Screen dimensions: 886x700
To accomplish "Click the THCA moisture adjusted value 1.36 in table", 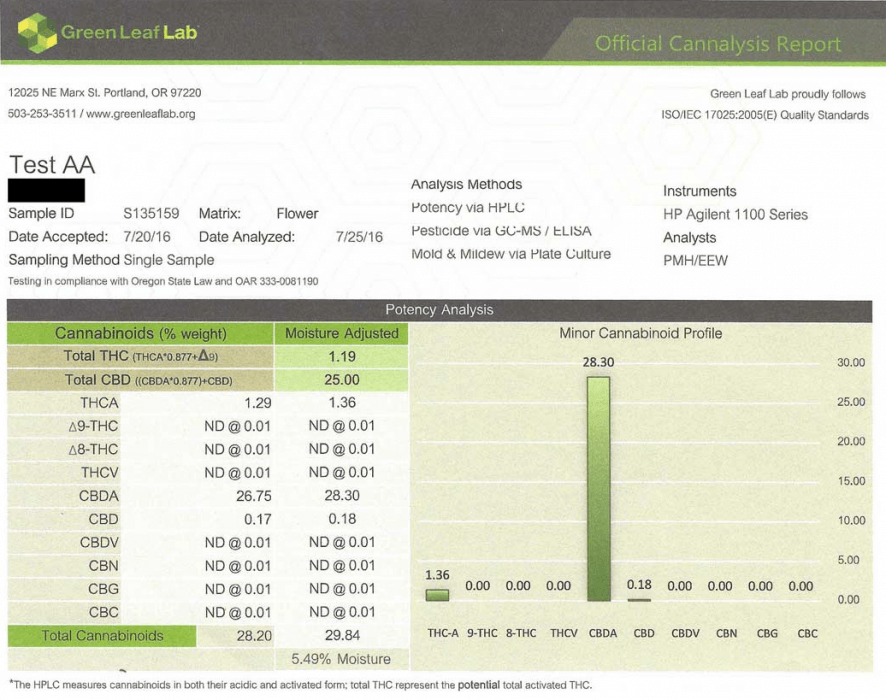I will (x=342, y=403).
